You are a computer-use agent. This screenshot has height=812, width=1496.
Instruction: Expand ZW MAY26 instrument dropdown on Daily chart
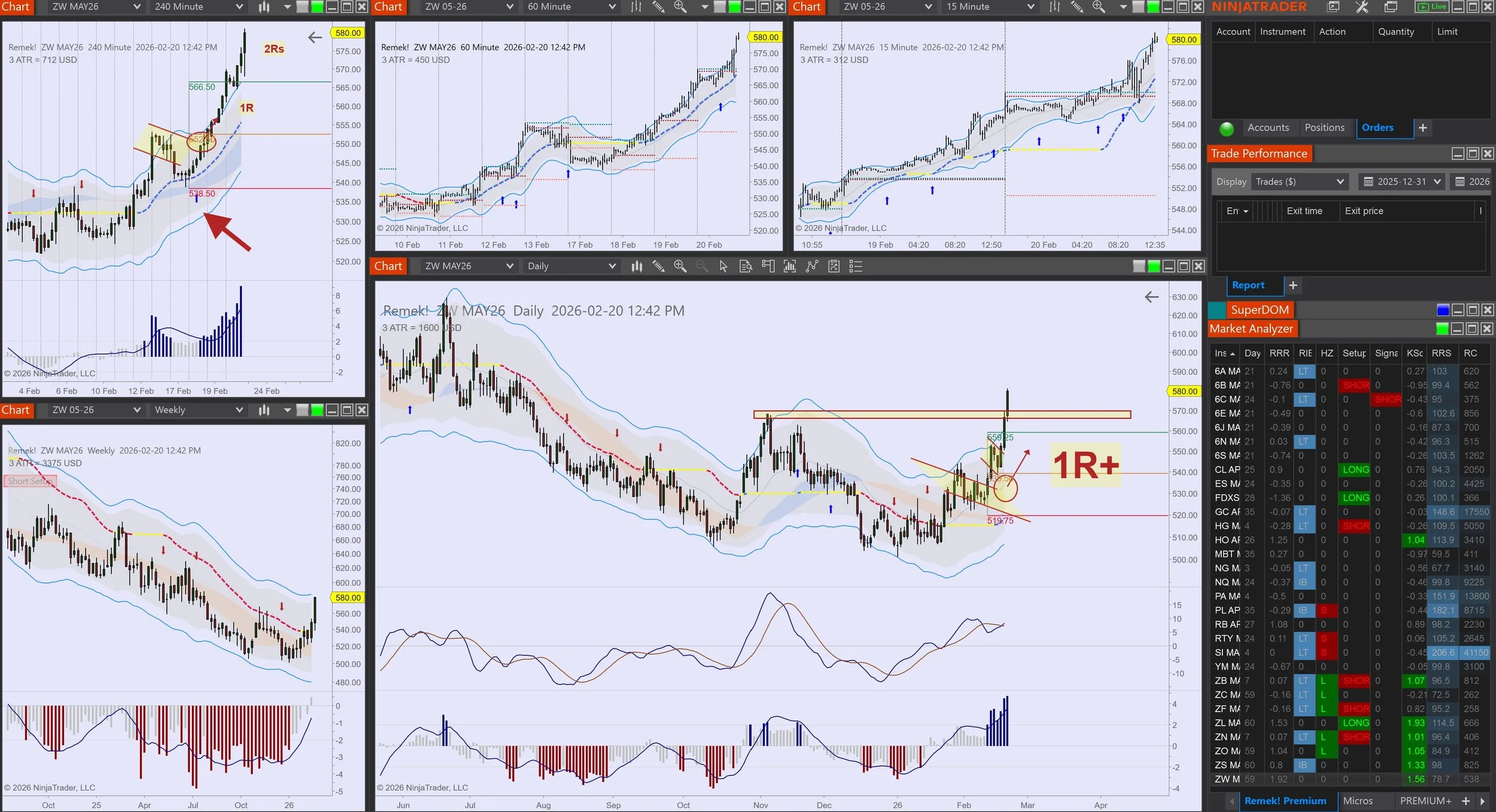click(509, 266)
